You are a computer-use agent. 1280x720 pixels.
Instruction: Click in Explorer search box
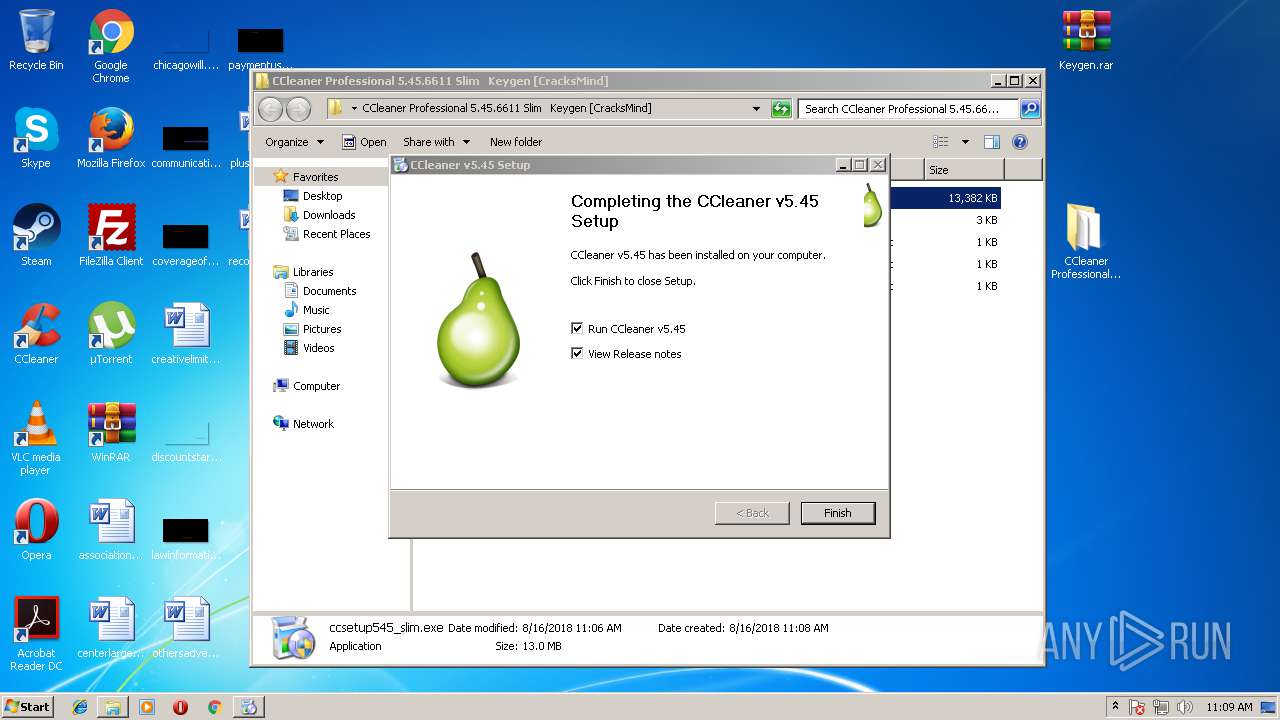(x=908, y=109)
